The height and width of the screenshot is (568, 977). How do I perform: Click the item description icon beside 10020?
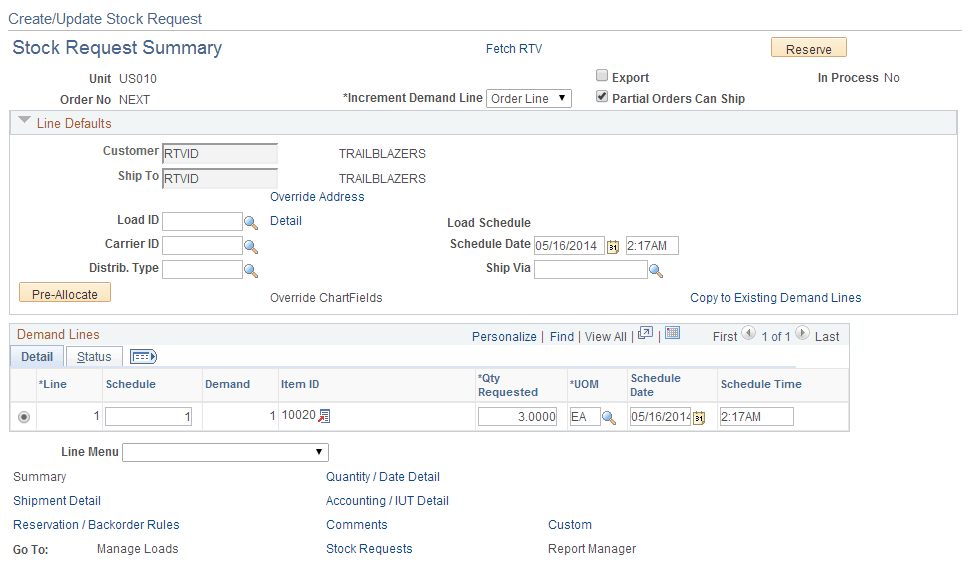tap(324, 416)
